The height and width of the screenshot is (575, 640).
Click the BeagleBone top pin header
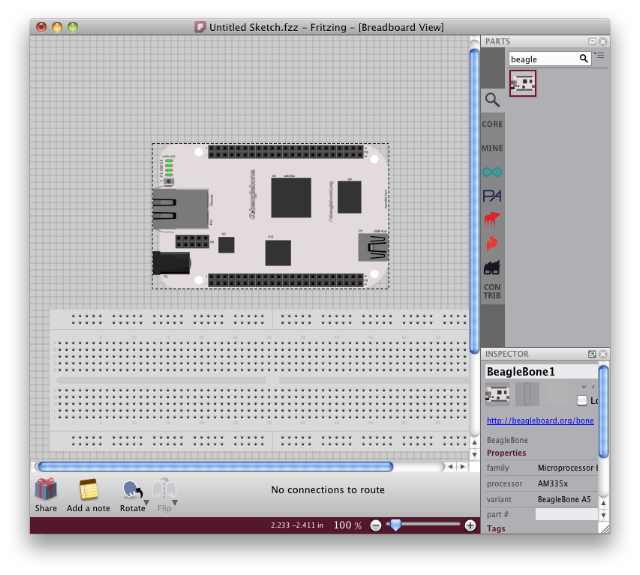point(286,151)
